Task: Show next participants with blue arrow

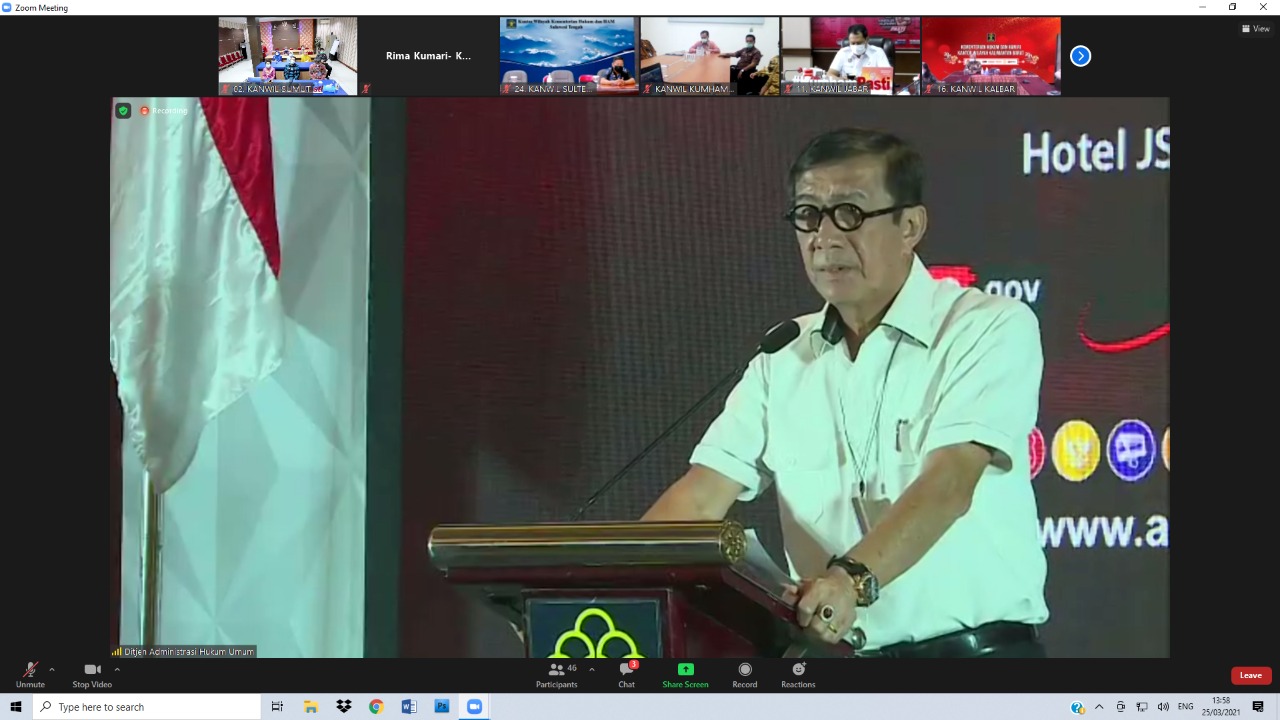Action: tap(1080, 56)
